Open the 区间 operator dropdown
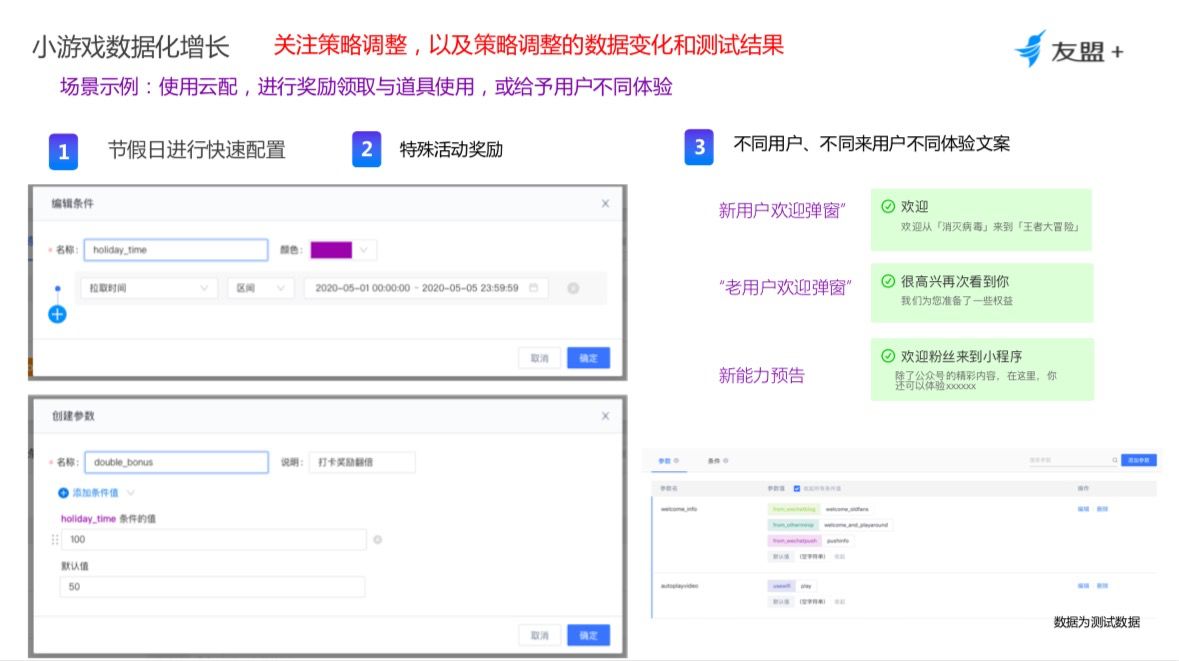The height and width of the screenshot is (661, 1179). click(x=260, y=288)
